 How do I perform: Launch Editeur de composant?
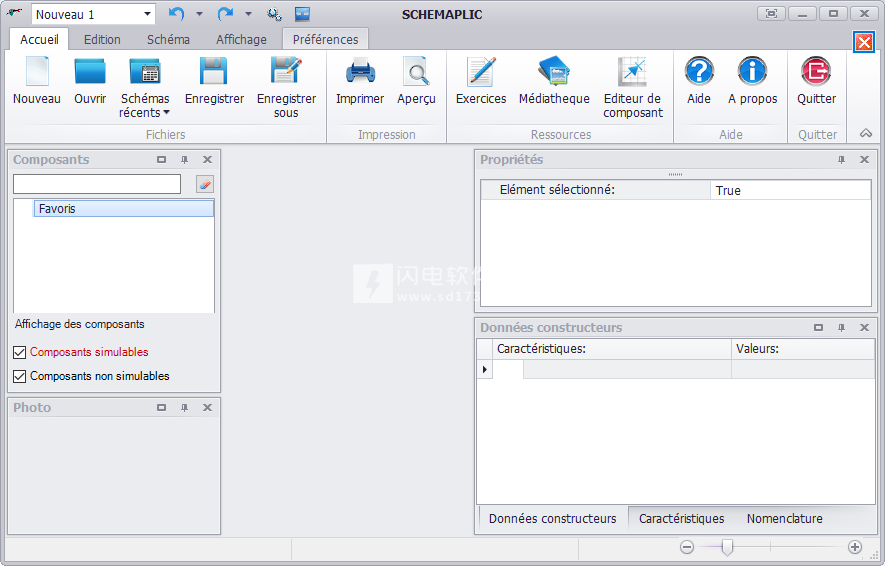coord(633,87)
